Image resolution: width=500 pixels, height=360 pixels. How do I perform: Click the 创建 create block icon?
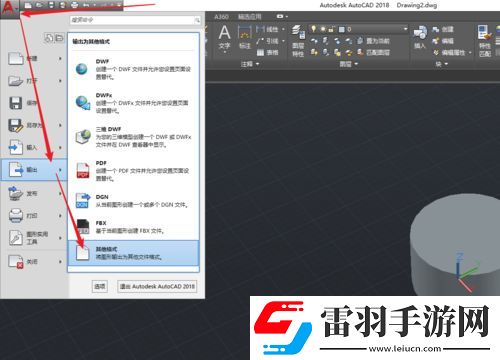click(443, 29)
